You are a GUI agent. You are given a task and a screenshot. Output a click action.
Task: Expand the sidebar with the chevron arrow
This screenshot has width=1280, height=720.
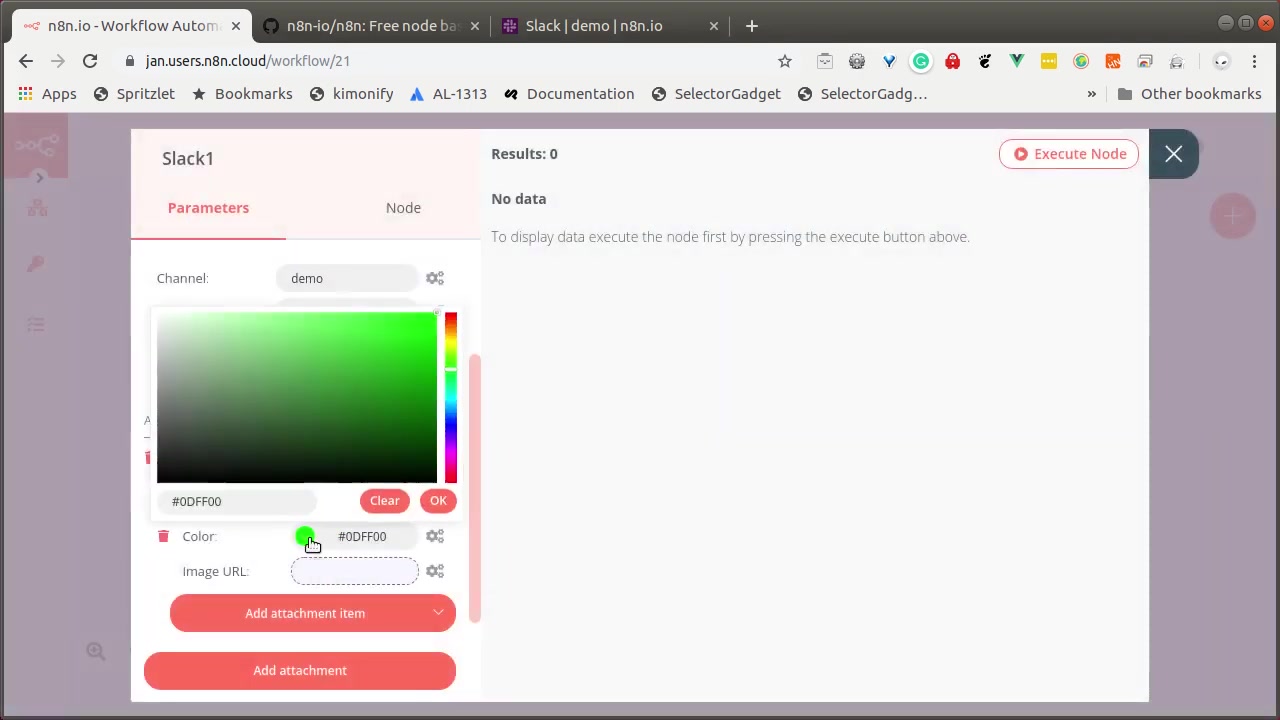pyautogui.click(x=38, y=178)
